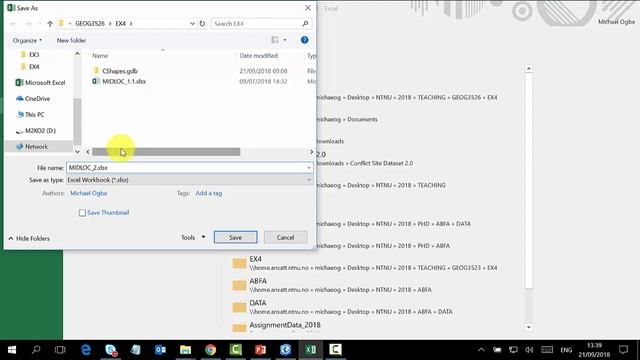Open the Action Center notifications icon

coord(623,350)
